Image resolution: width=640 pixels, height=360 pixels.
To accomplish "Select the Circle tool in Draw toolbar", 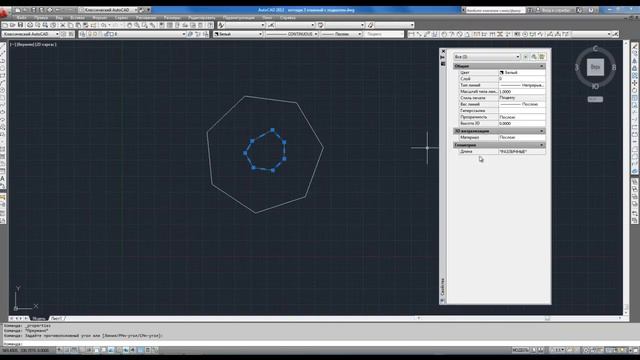I will coord(3,90).
